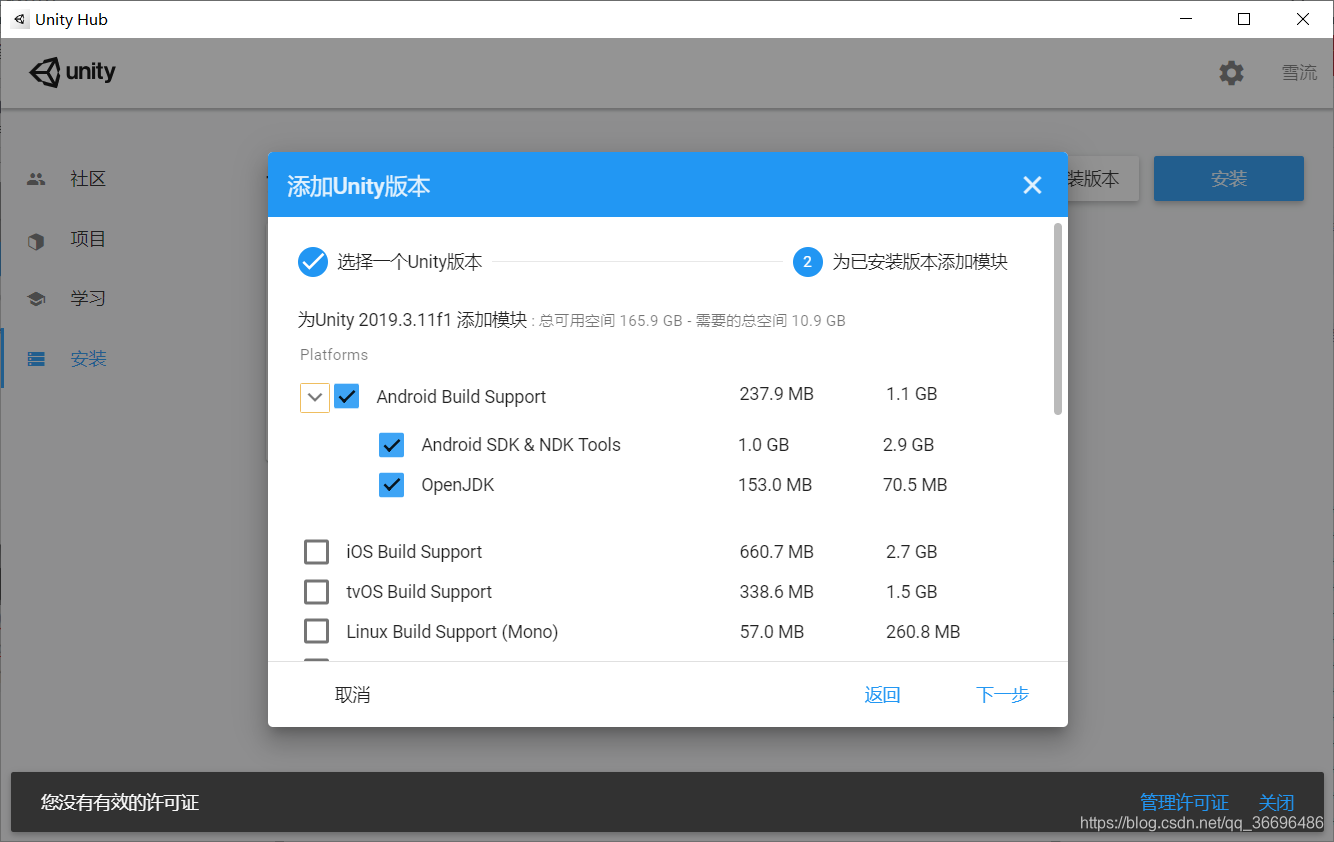Enable iOS Build Support checkbox
1334x842 pixels.
[316, 552]
